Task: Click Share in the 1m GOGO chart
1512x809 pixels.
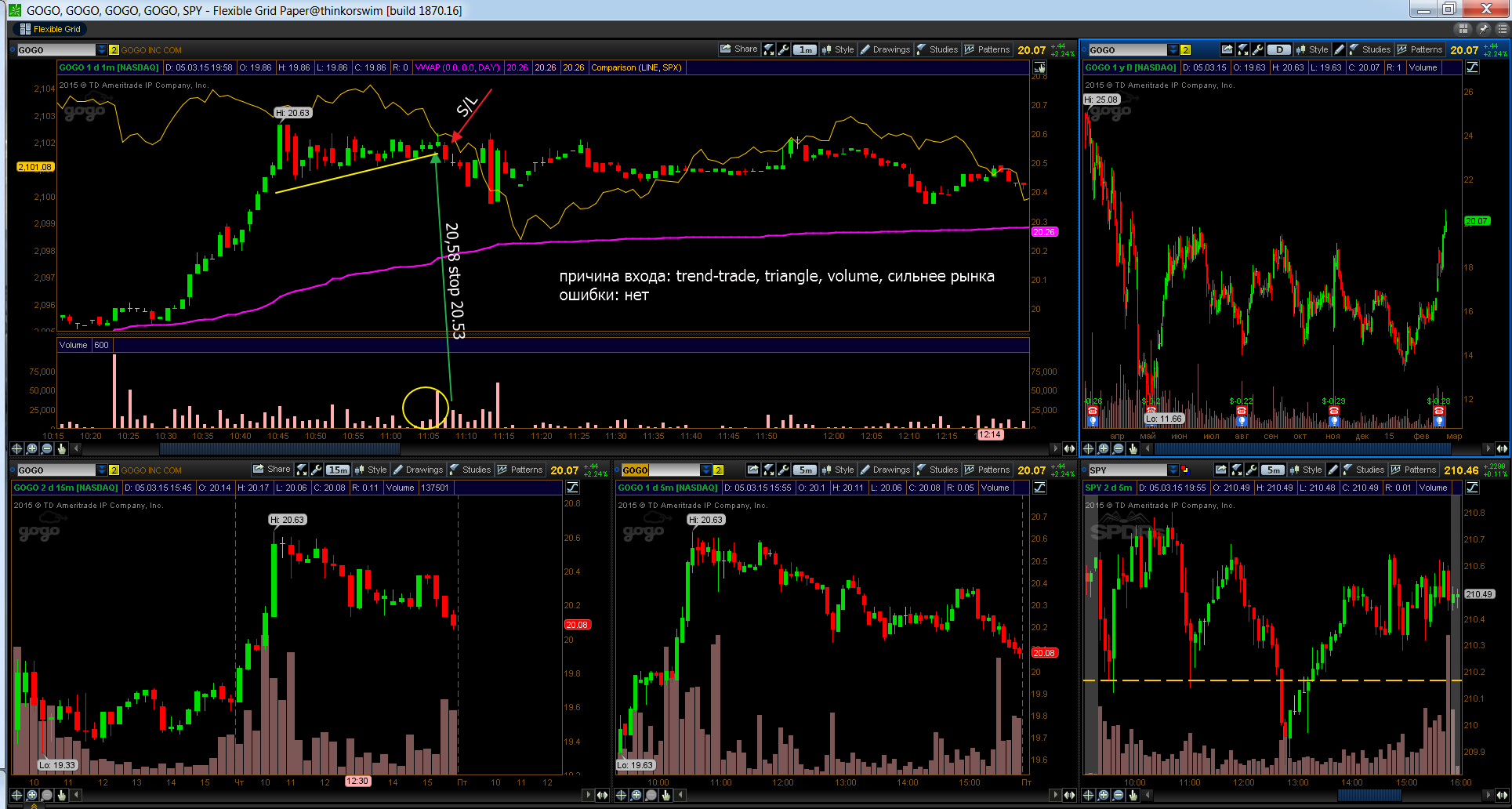Action: 738,49
